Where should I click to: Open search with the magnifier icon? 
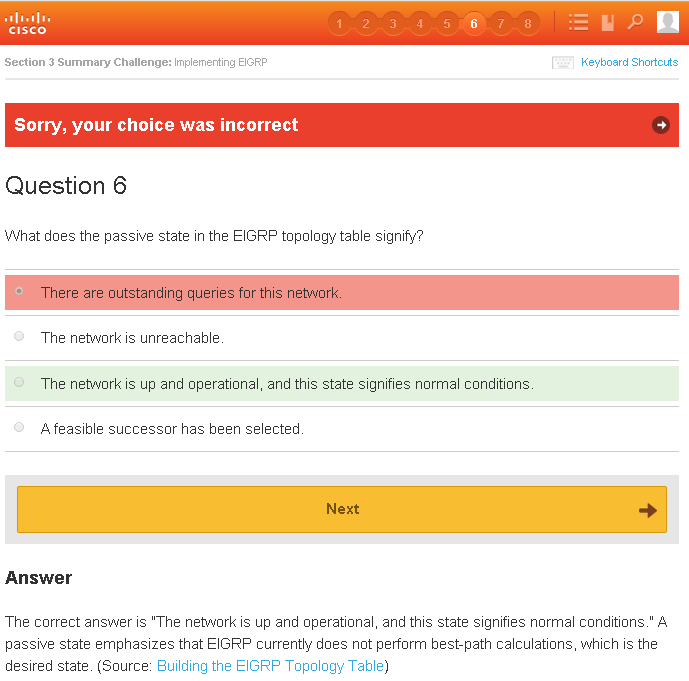coord(635,22)
